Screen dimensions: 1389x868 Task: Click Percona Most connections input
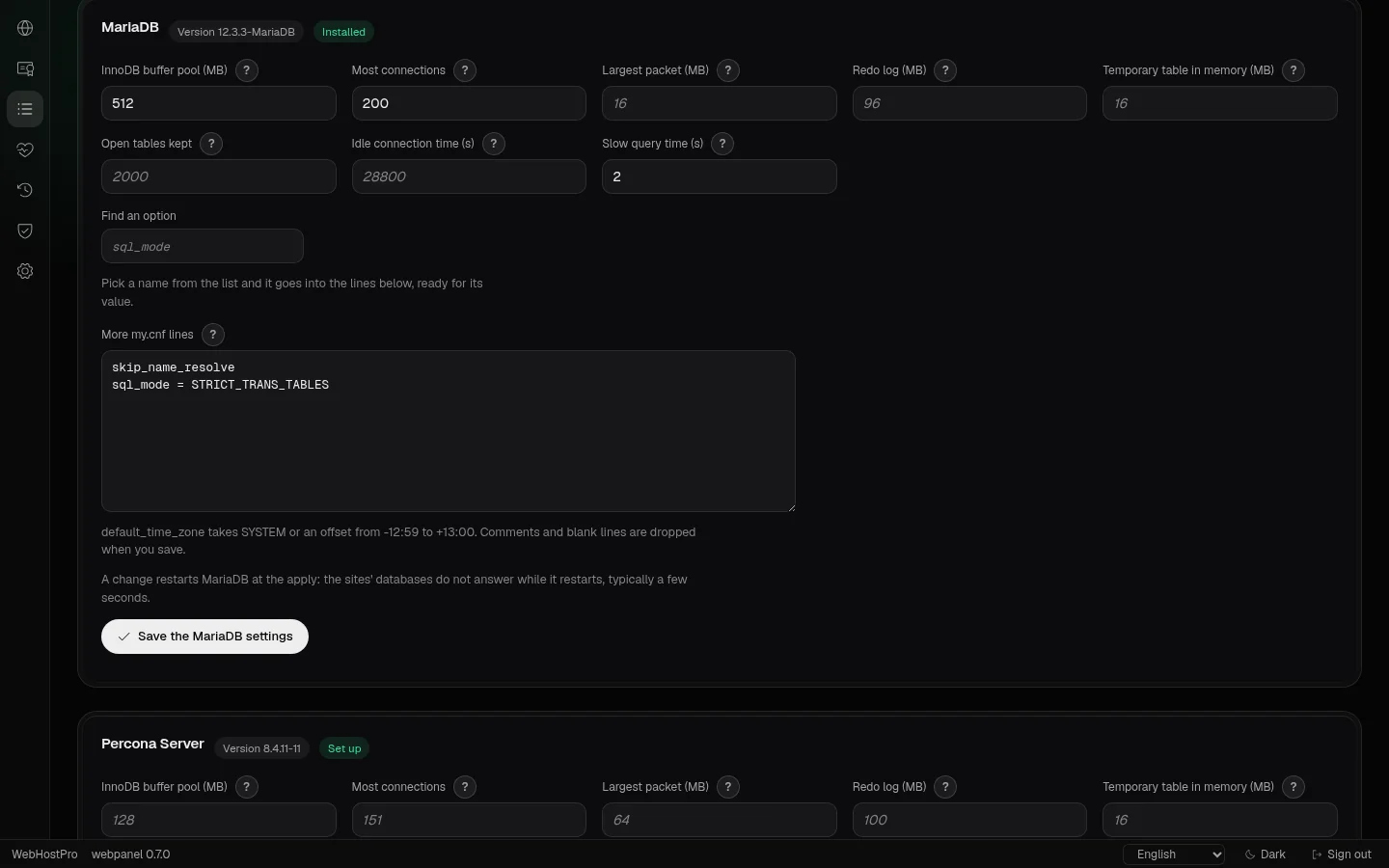pos(469,820)
